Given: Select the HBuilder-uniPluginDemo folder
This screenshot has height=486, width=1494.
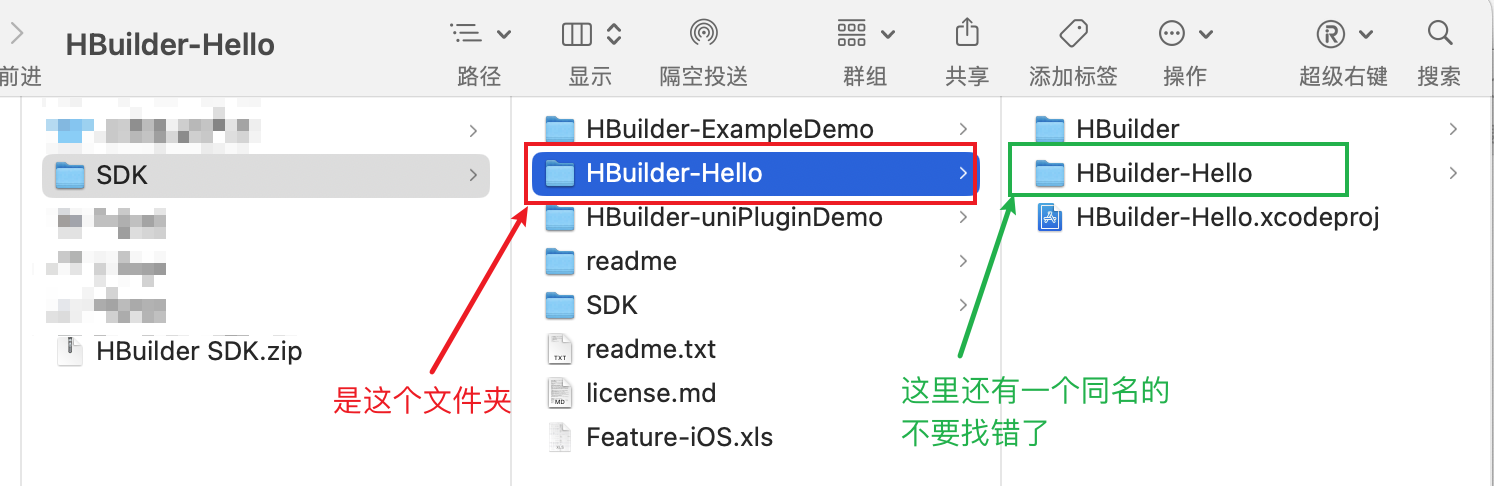Looking at the screenshot, I should (755, 217).
